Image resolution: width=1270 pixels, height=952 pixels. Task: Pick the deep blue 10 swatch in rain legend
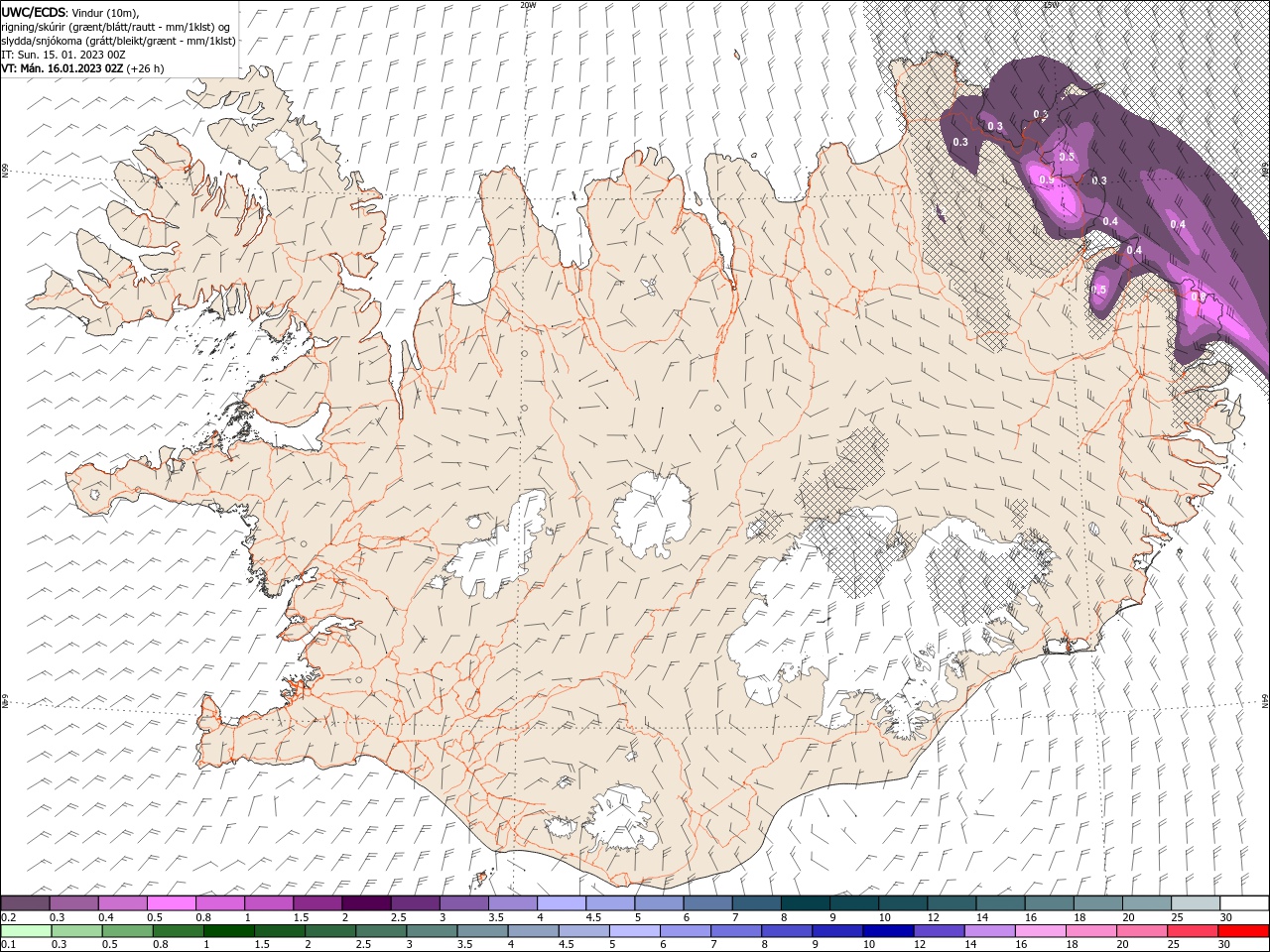(x=888, y=930)
